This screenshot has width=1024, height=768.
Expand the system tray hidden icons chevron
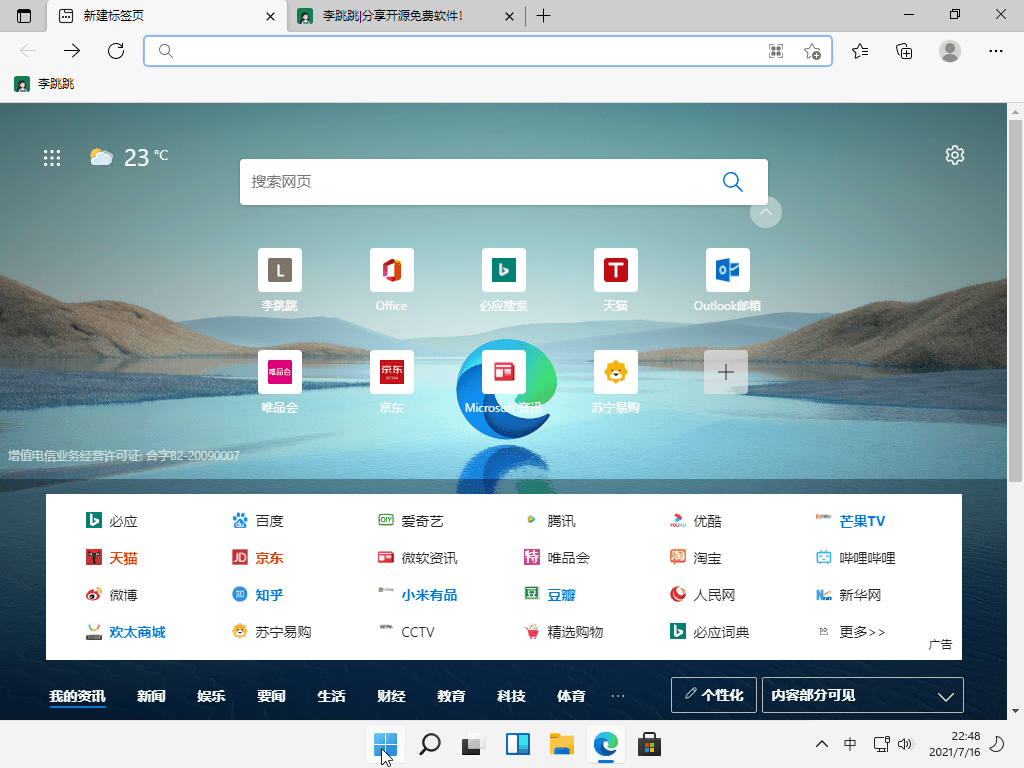pyautogui.click(x=822, y=744)
